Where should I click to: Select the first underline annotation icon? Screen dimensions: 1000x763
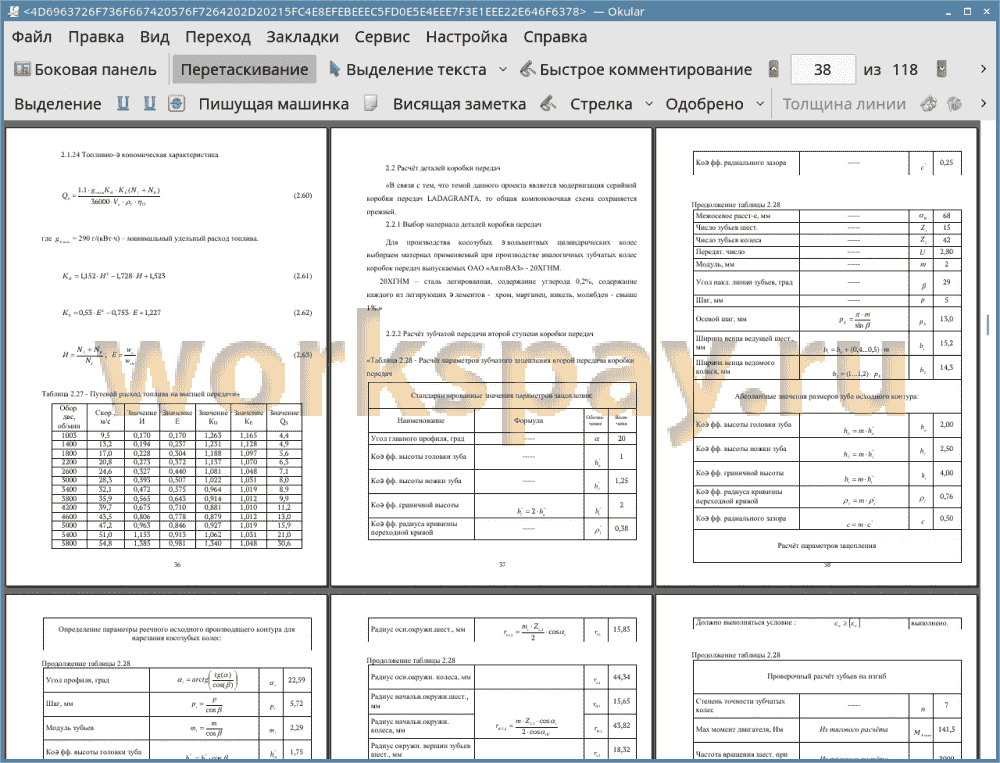click(x=123, y=103)
